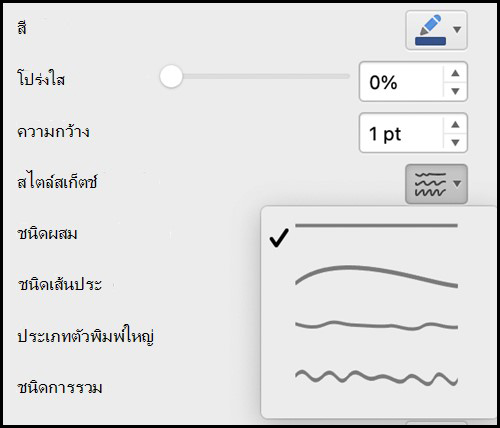Click the ชนิดเส้นประ dash type label

[x=60, y=285]
